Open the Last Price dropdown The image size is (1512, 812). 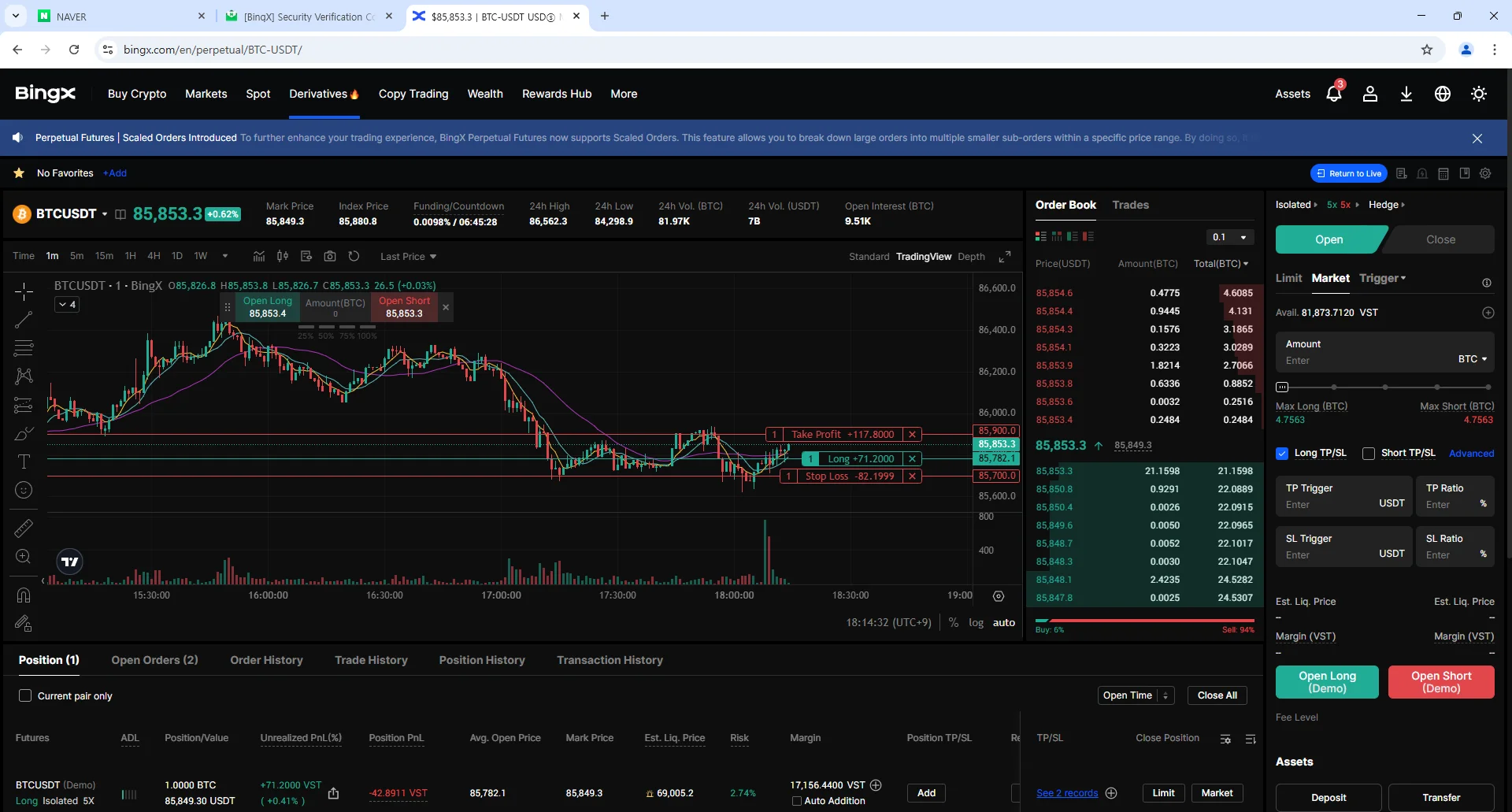[x=408, y=257]
